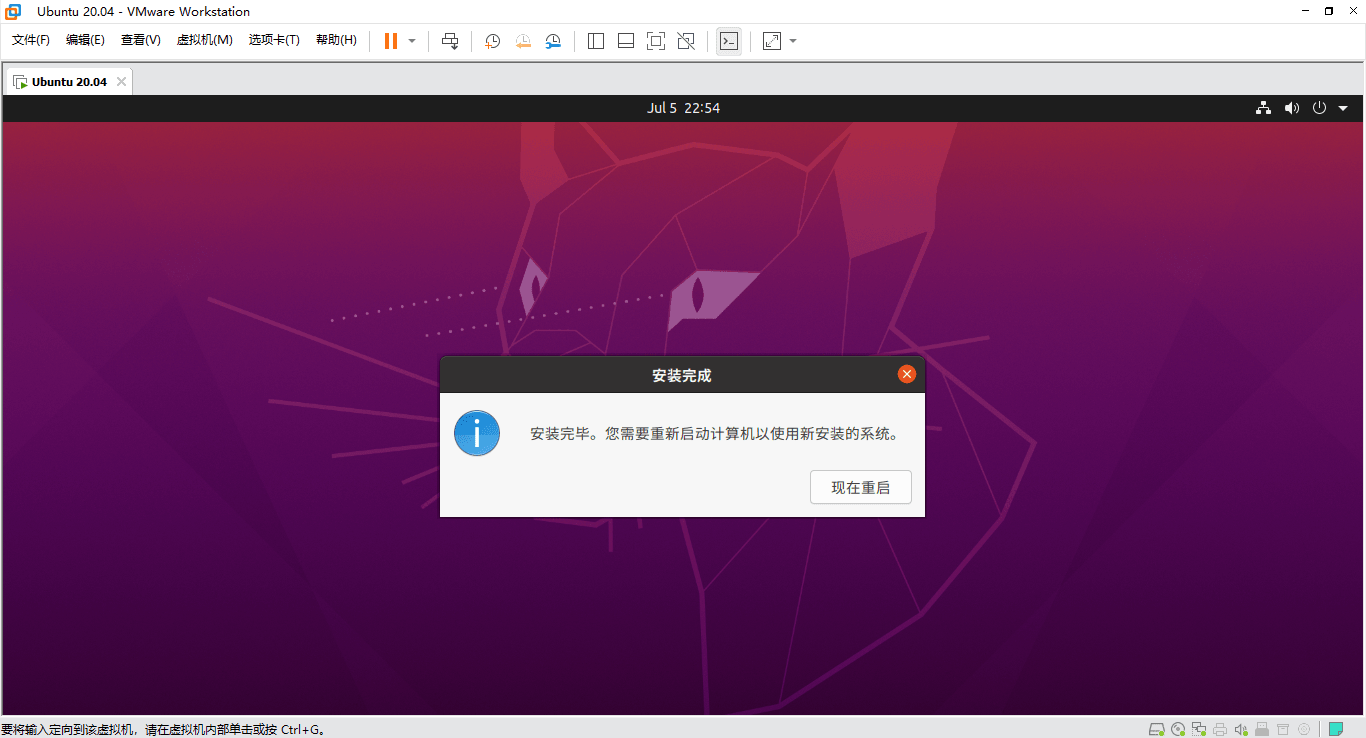Switch to Unity mode

pos(686,41)
